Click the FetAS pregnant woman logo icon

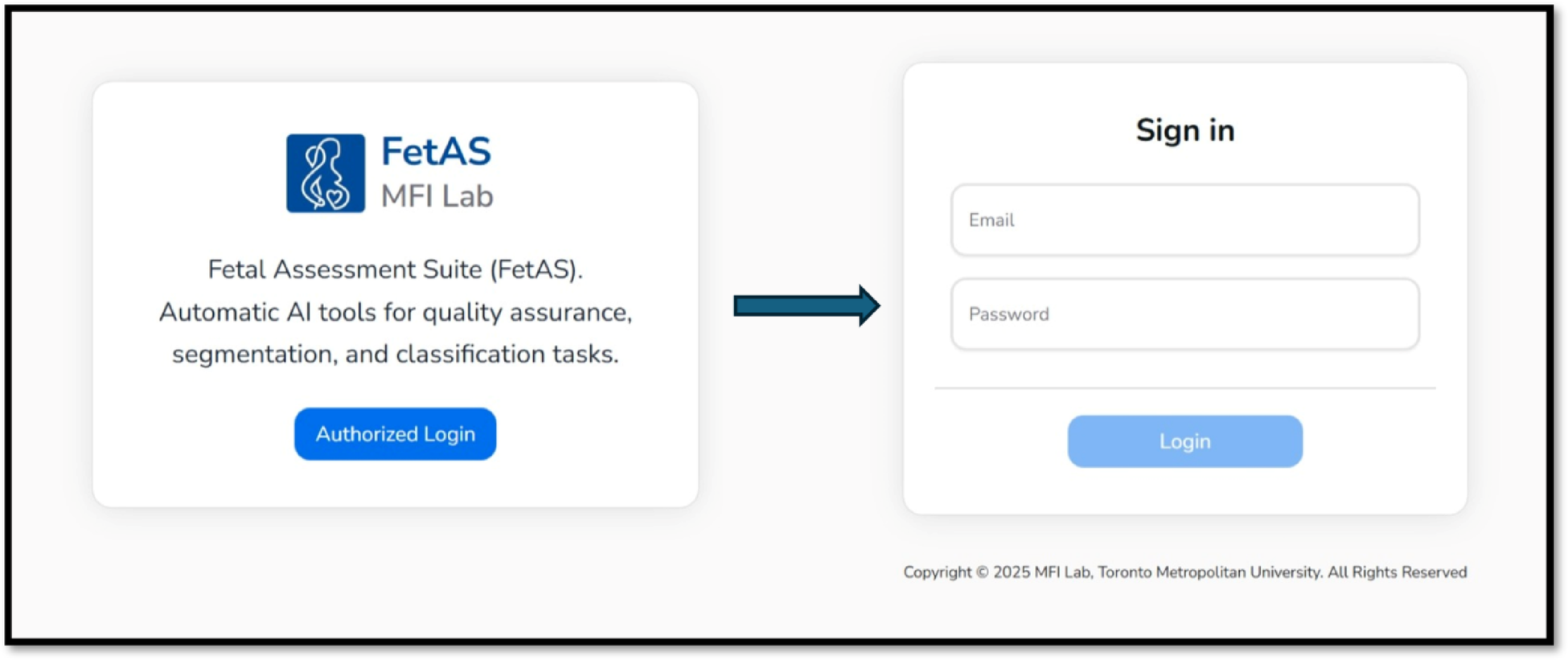tap(326, 173)
